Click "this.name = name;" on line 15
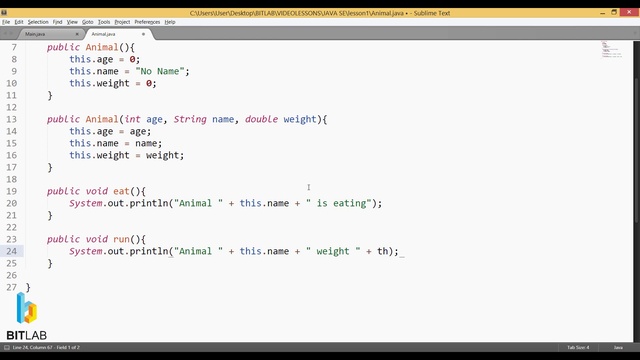Screen dimensions: 640x360 tap(116, 143)
